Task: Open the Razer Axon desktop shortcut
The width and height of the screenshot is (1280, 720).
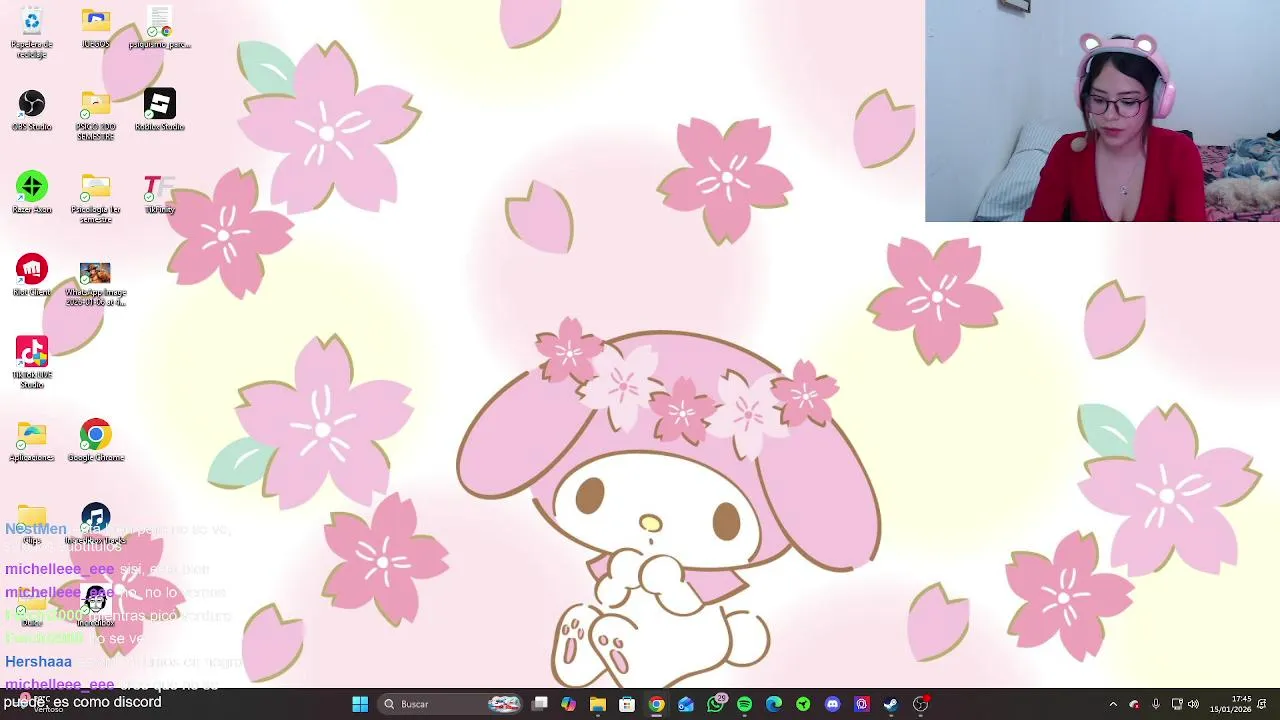Action: coord(32,193)
